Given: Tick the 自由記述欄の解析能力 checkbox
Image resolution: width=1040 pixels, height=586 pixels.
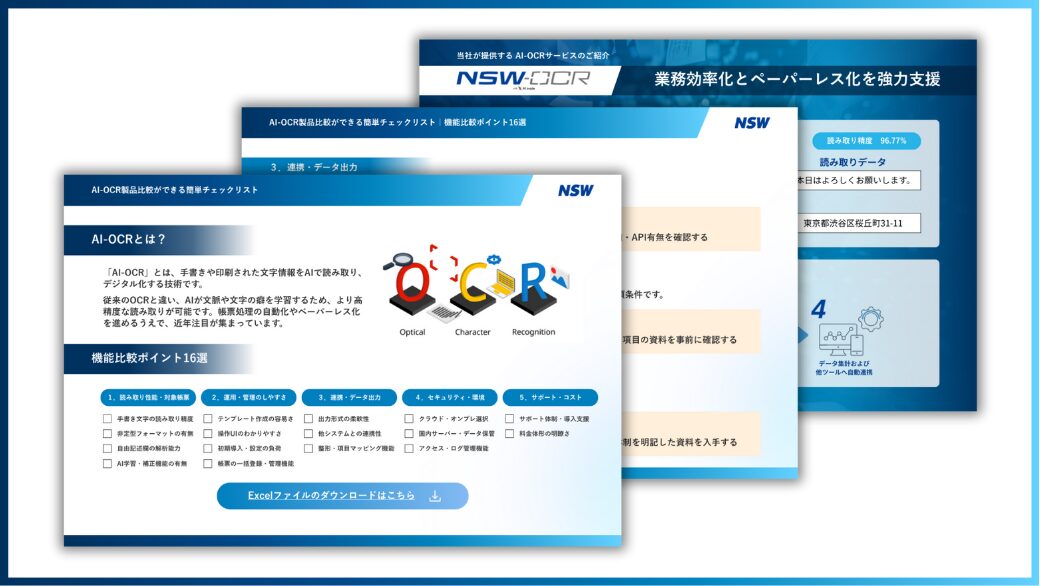Looking at the screenshot, I should pos(107,449).
